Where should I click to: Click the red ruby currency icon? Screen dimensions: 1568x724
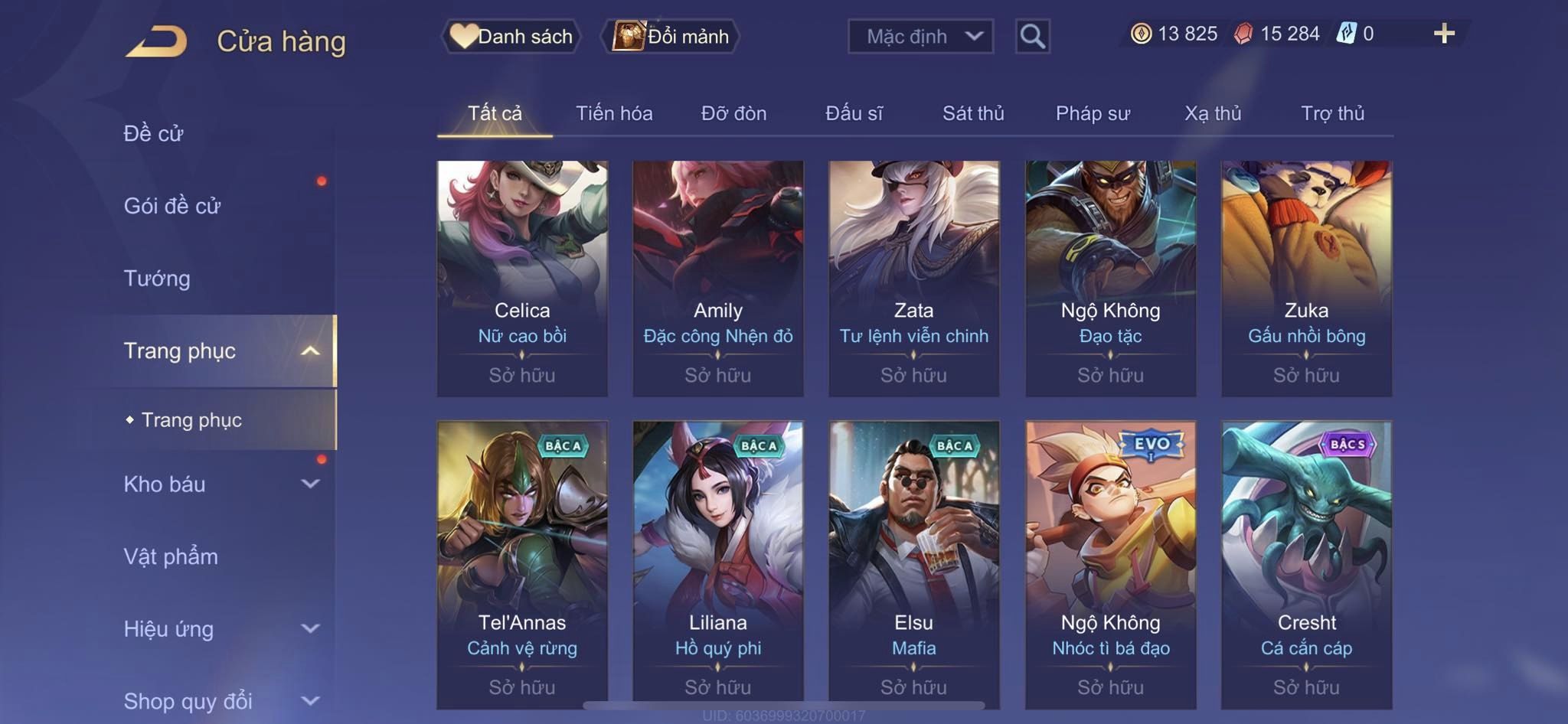point(1243,34)
